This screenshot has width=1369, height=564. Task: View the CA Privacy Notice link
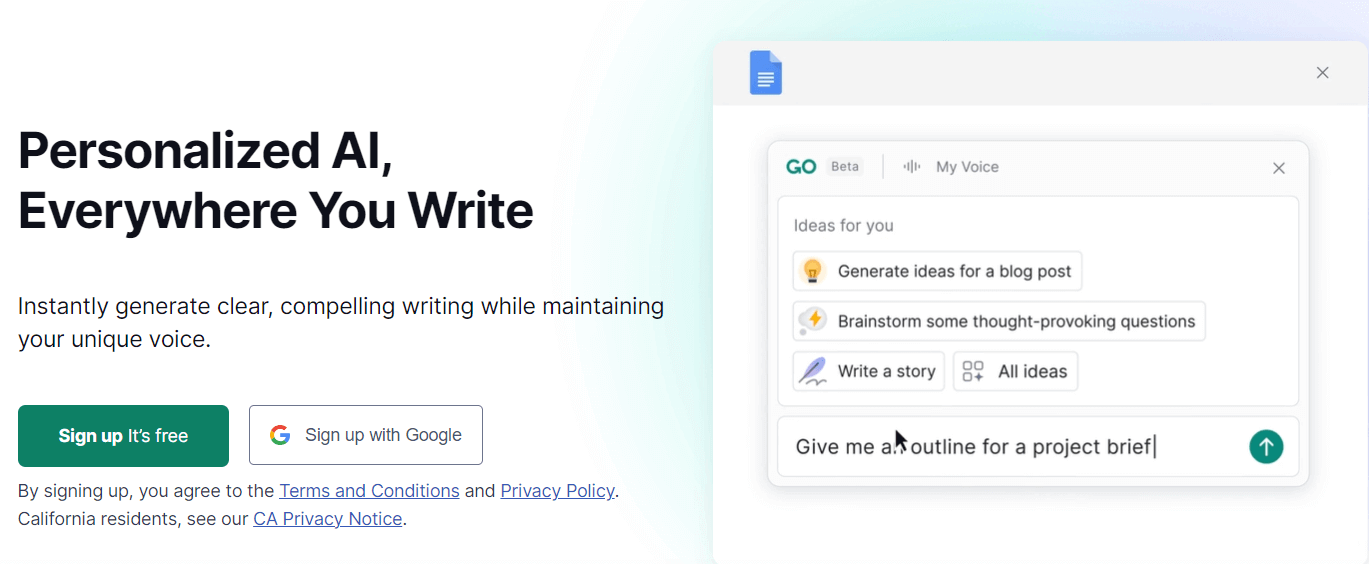[327, 519]
